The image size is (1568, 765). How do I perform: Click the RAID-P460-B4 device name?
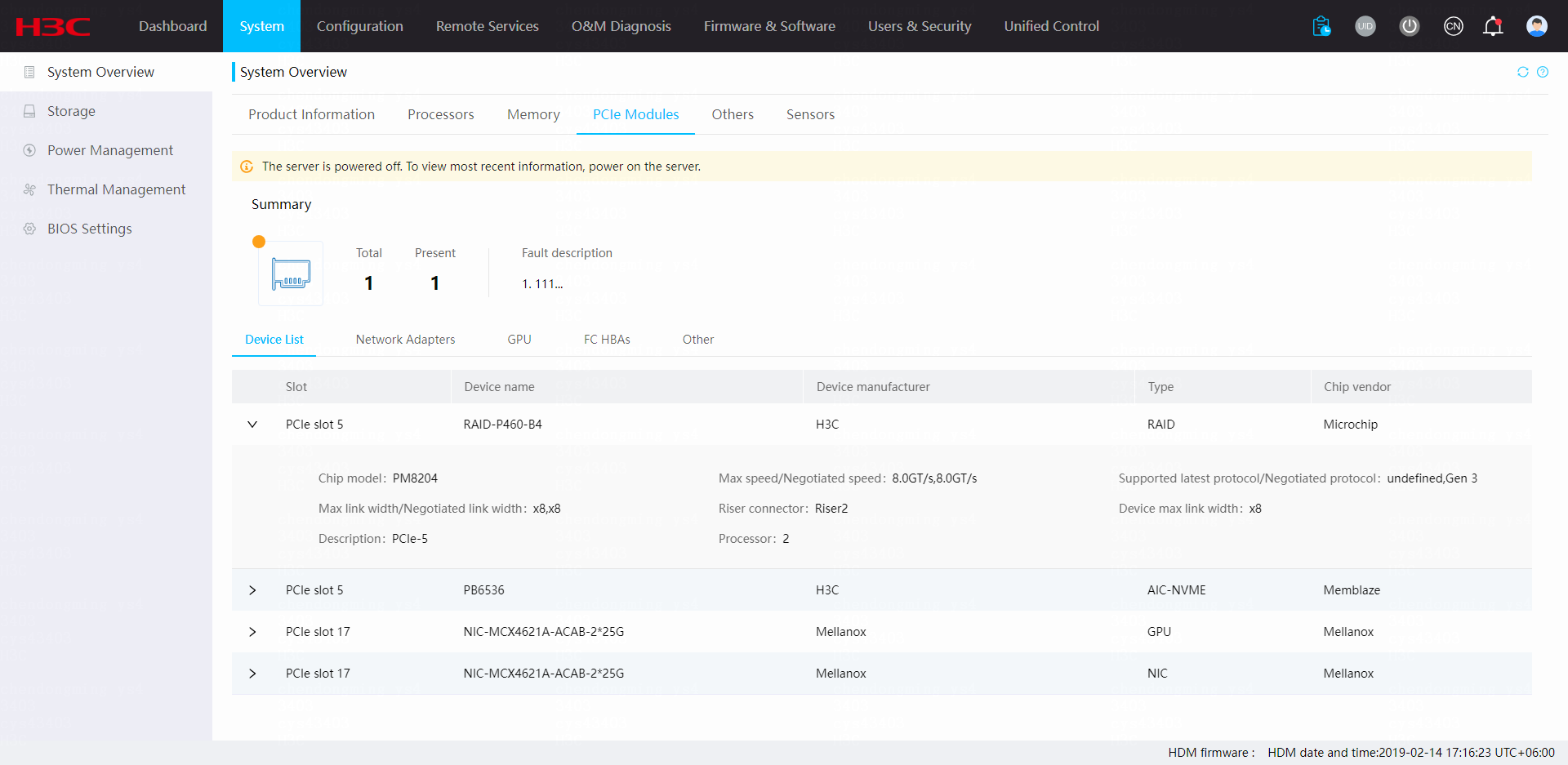pos(502,425)
